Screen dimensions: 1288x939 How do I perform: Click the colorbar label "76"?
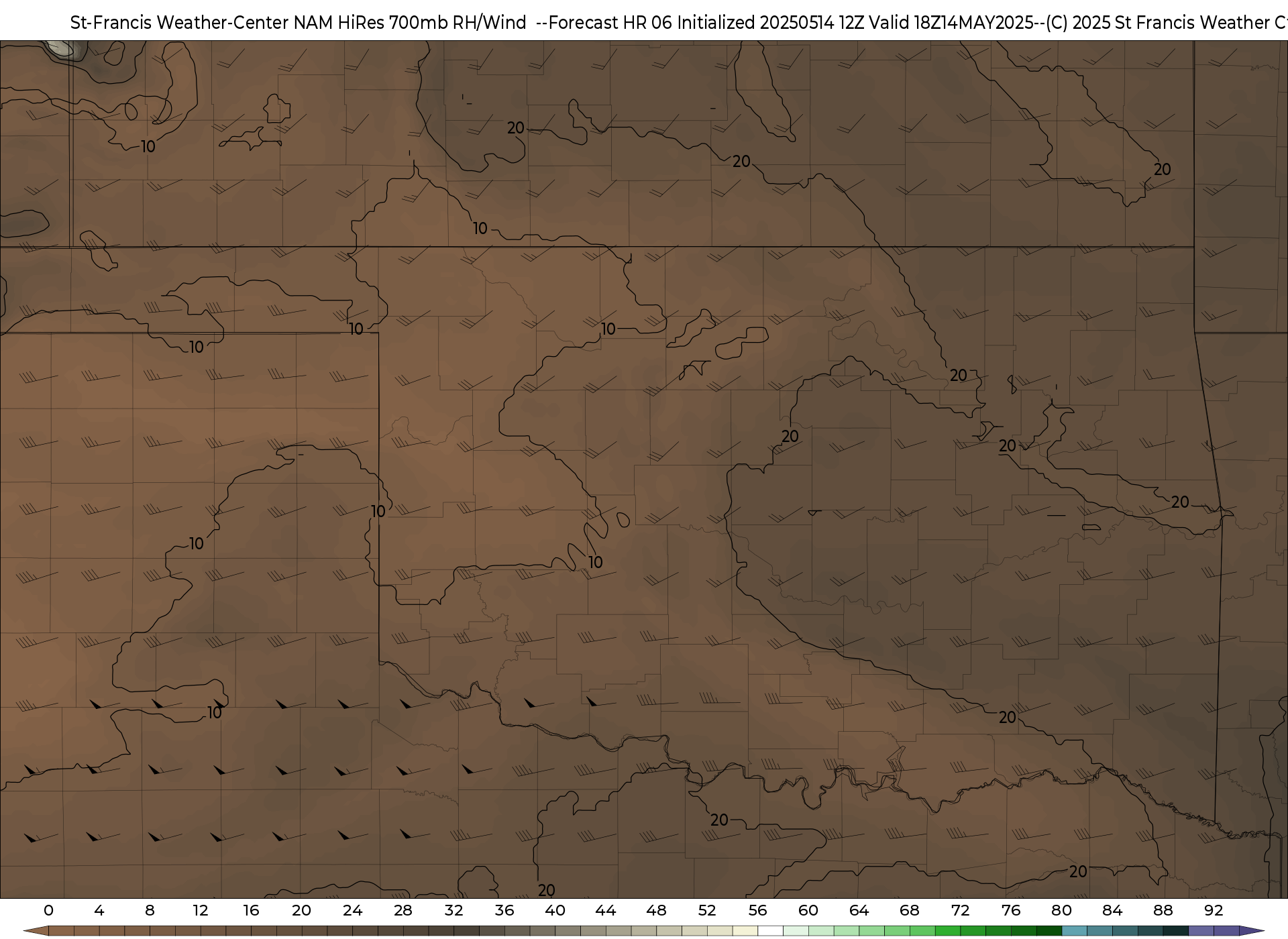[x=1011, y=910]
